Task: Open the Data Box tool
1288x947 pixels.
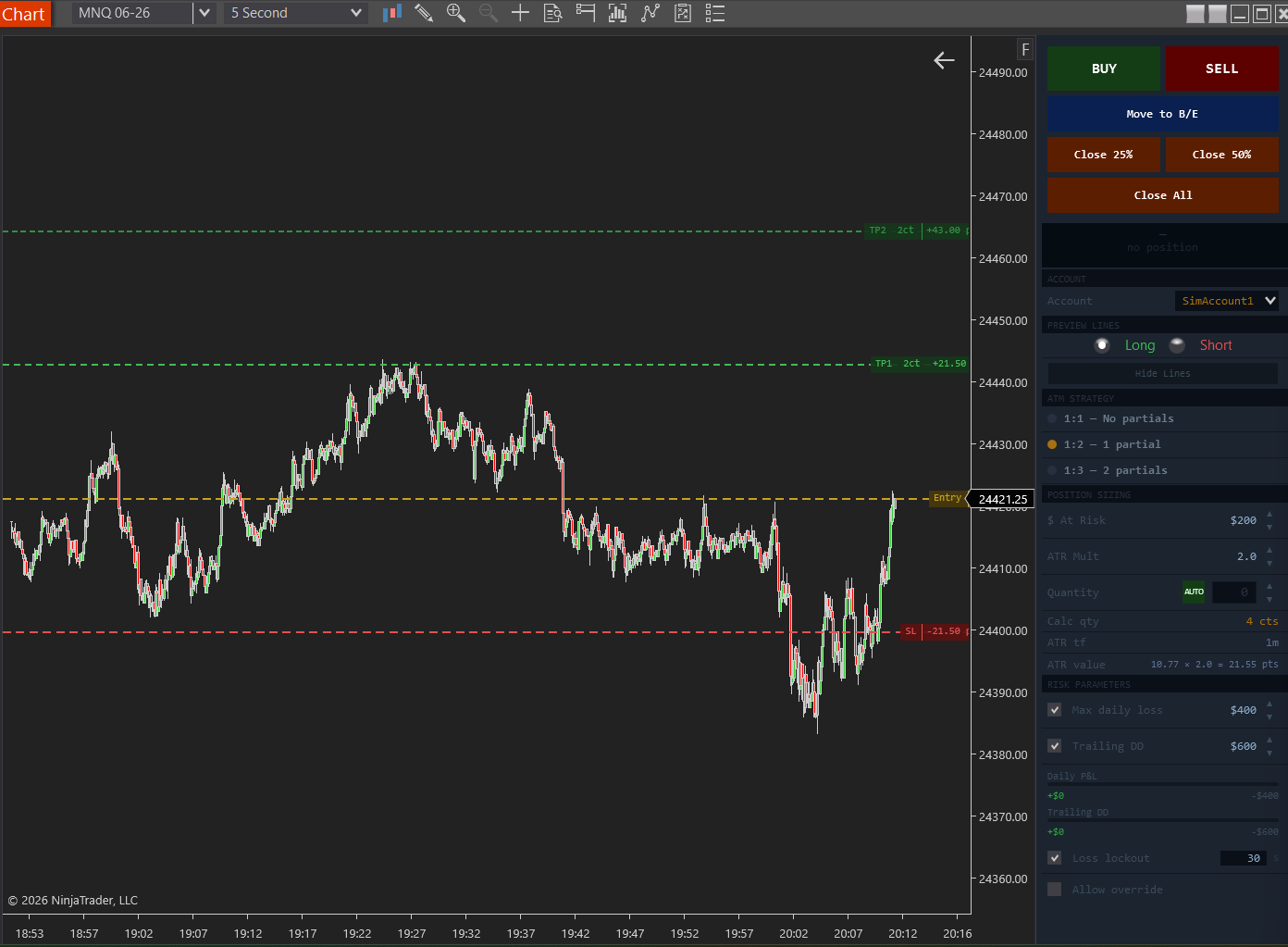Action: (552, 13)
